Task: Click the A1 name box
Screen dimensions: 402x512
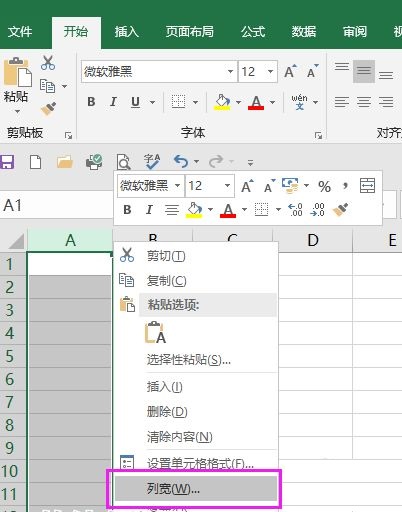Action: [x=56, y=205]
